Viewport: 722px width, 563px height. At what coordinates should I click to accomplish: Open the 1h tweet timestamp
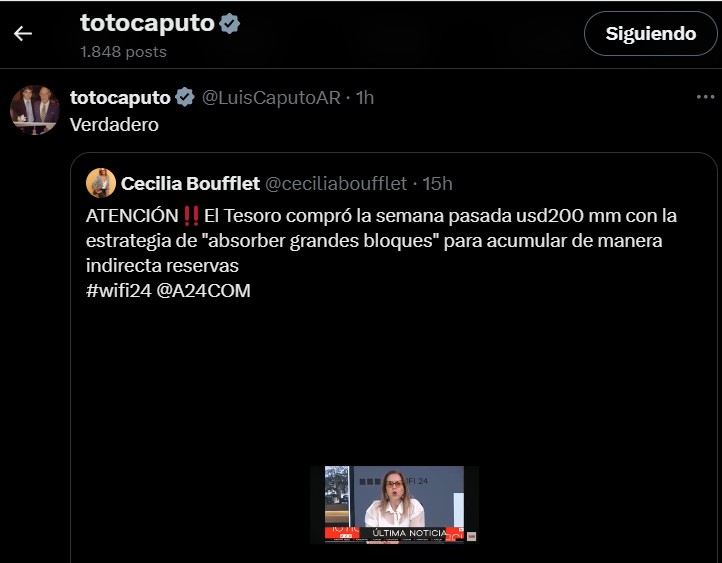(x=365, y=98)
